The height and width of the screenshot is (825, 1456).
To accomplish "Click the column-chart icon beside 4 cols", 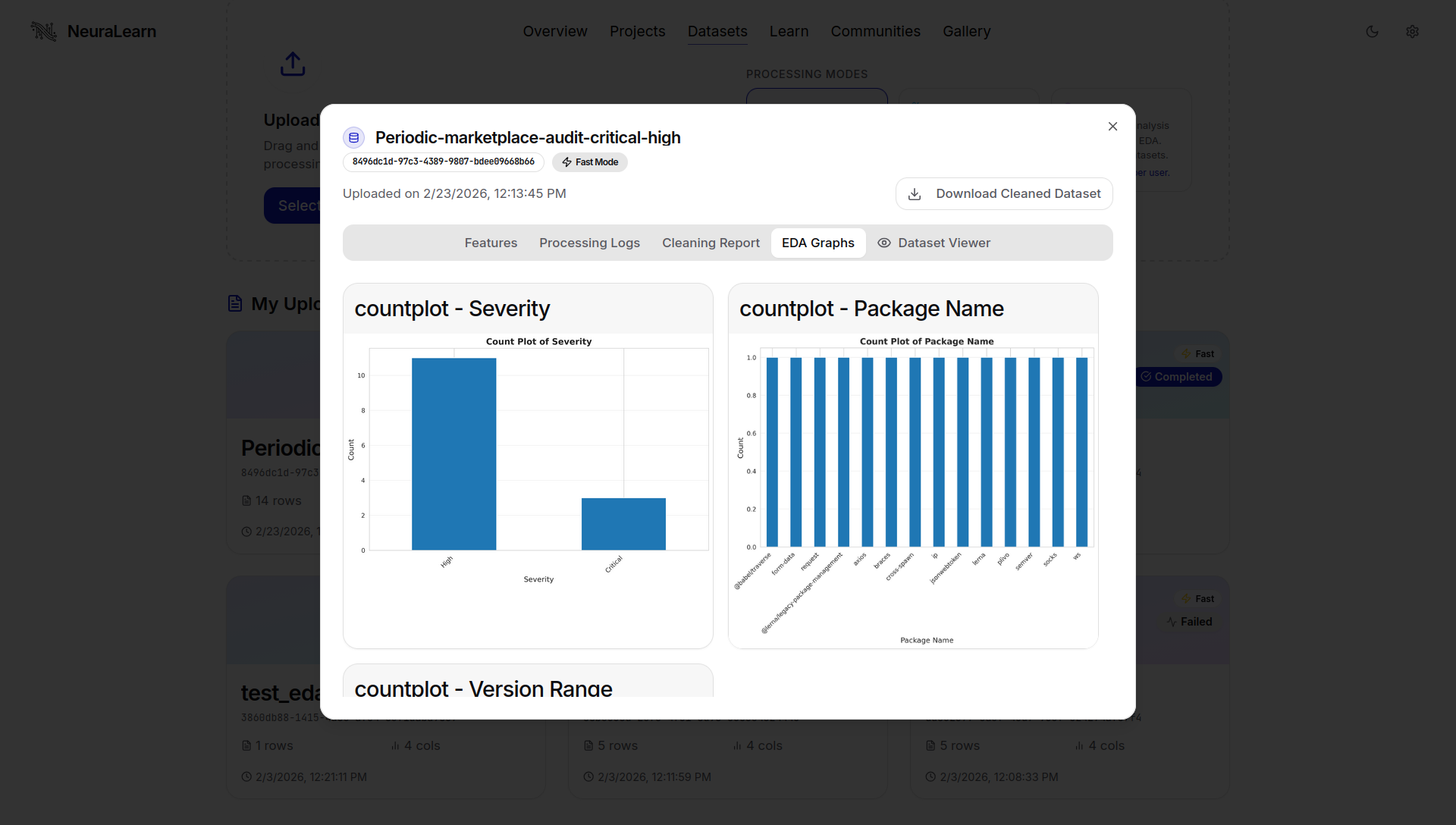I will tap(395, 746).
